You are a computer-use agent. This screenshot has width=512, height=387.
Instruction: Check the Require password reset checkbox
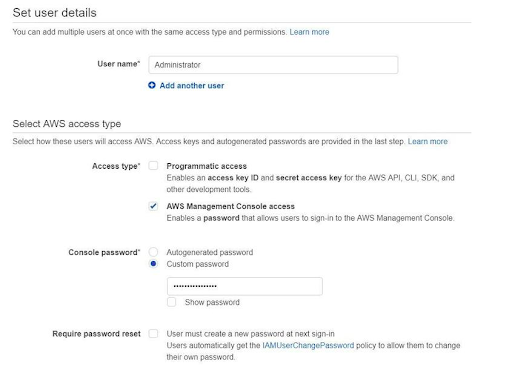(153, 333)
